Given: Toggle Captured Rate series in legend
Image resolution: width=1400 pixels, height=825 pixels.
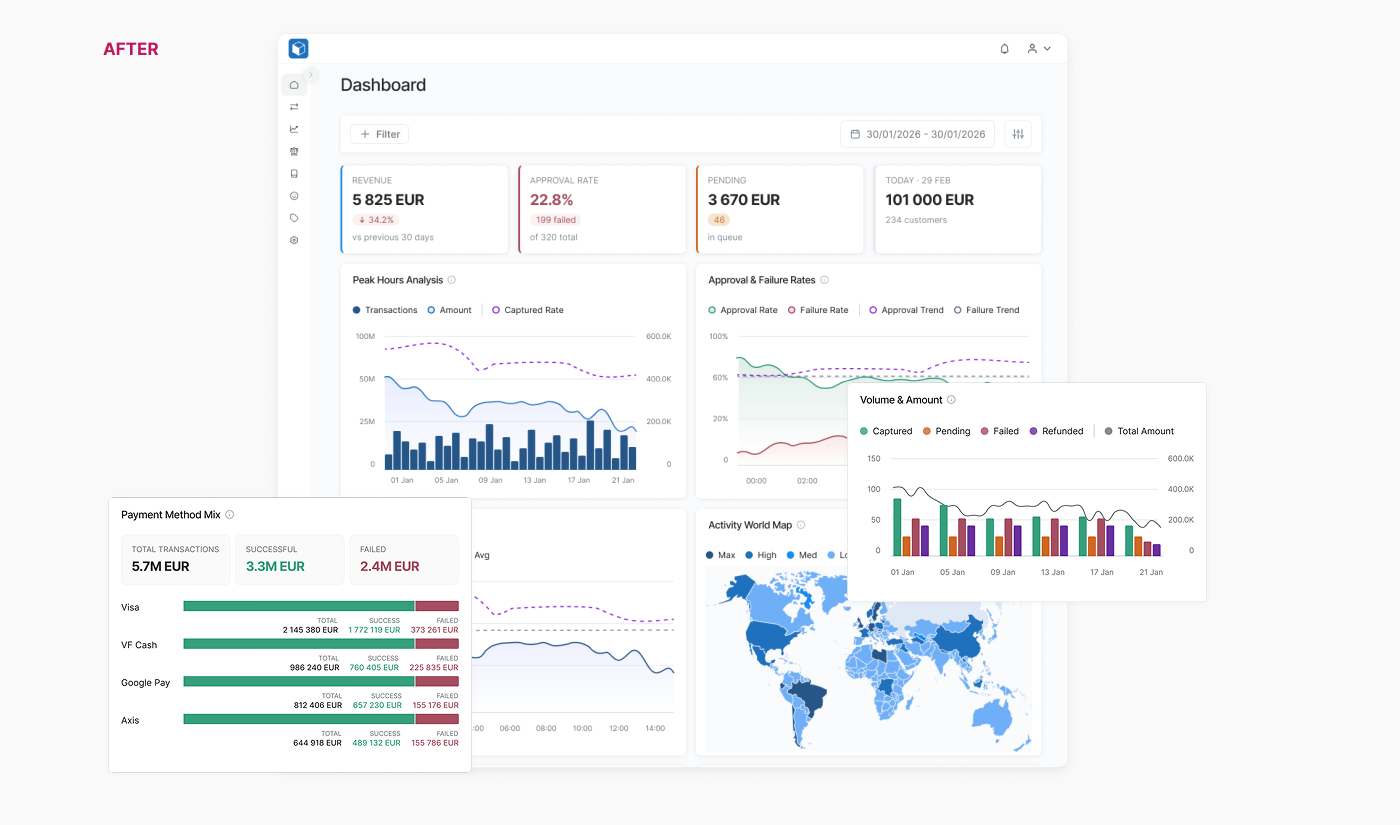Looking at the screenshot, I should [527, 310].
